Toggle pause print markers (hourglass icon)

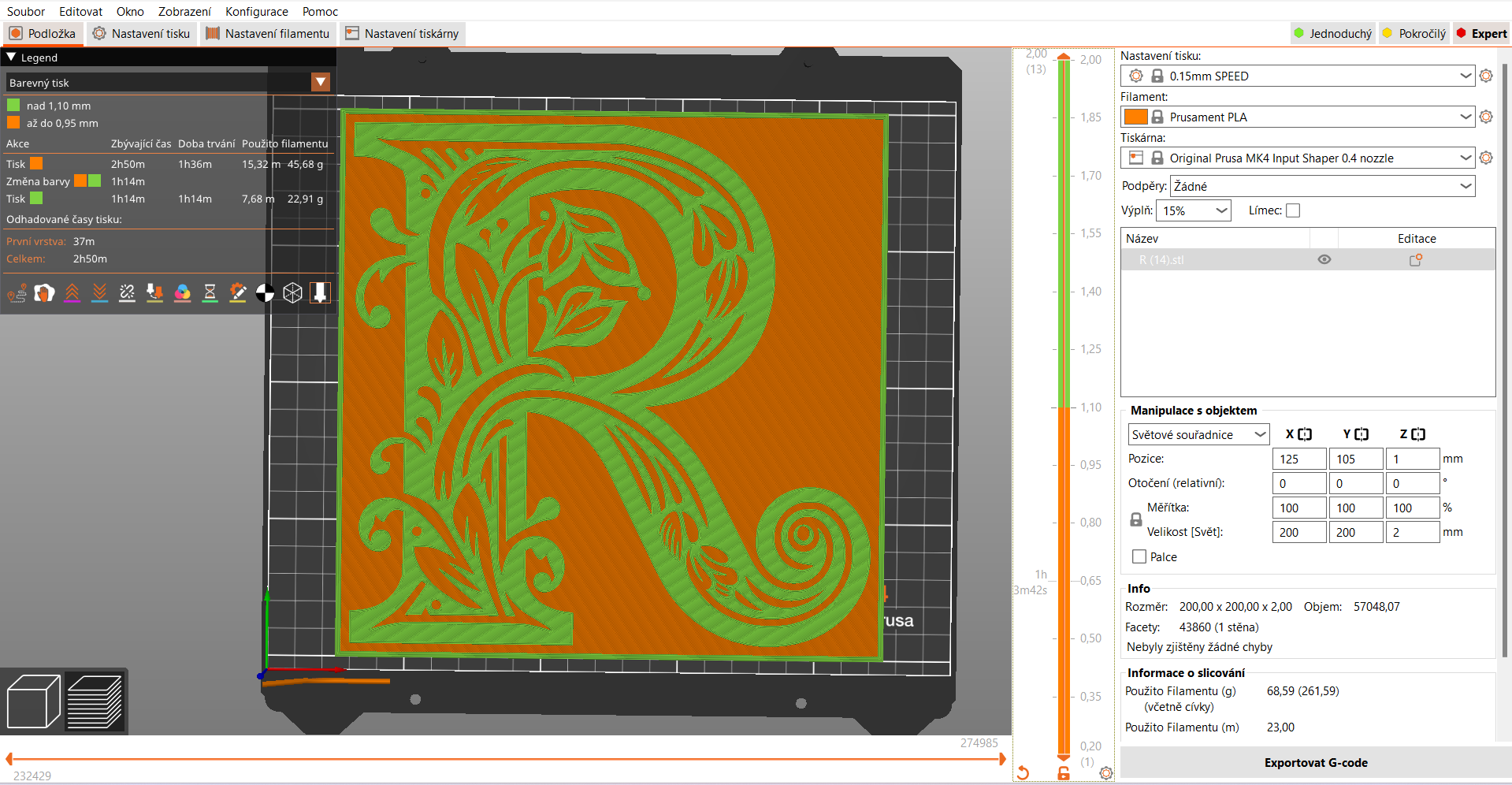[210, 292]
